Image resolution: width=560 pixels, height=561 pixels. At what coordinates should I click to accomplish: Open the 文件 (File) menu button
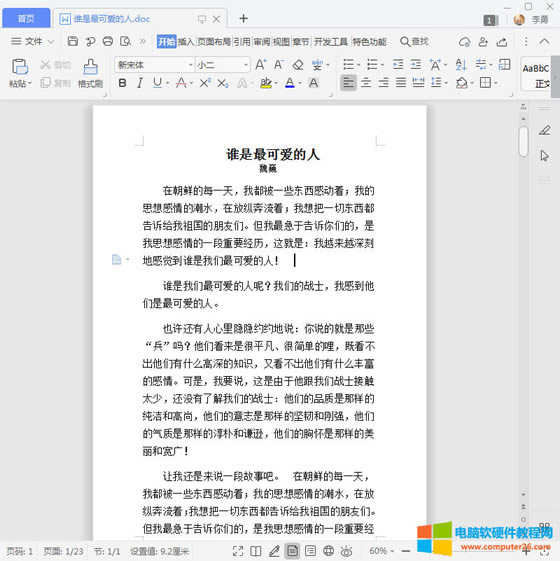tap(32, 42)
